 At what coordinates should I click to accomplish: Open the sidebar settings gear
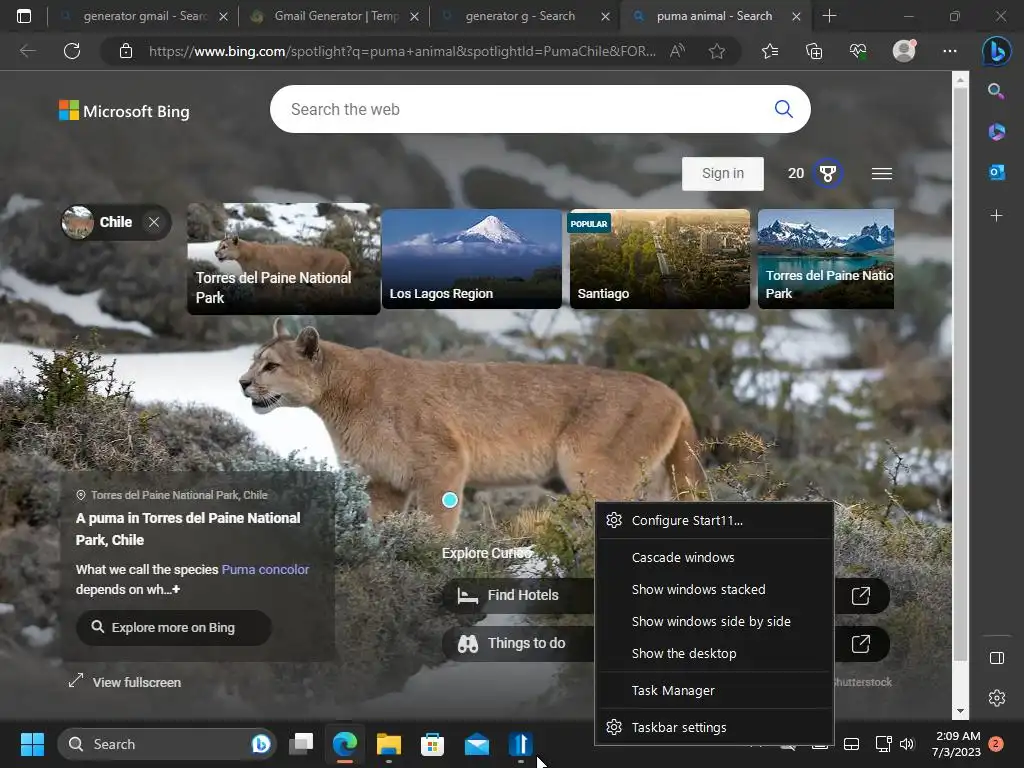pos(997,698)
